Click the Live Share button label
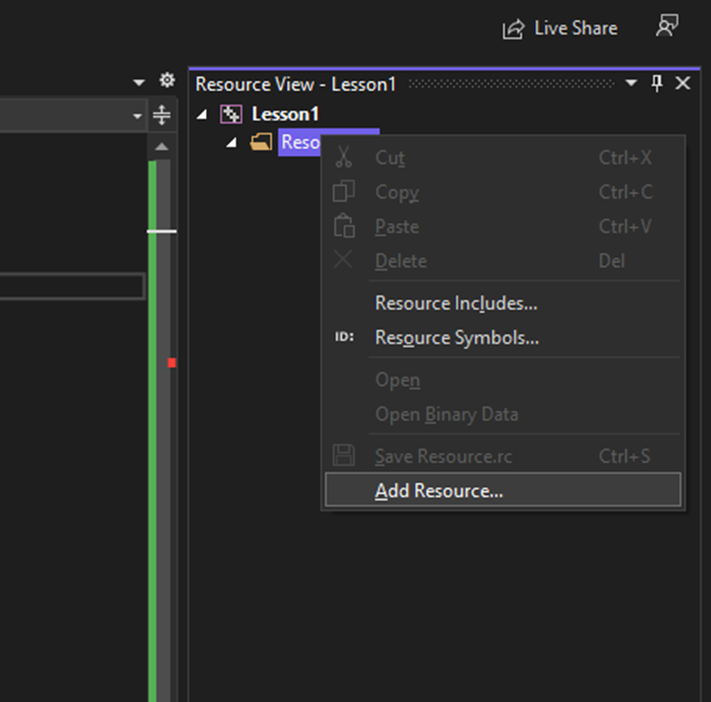The width and height of the screenshot is (711, 702). [576, 29]
